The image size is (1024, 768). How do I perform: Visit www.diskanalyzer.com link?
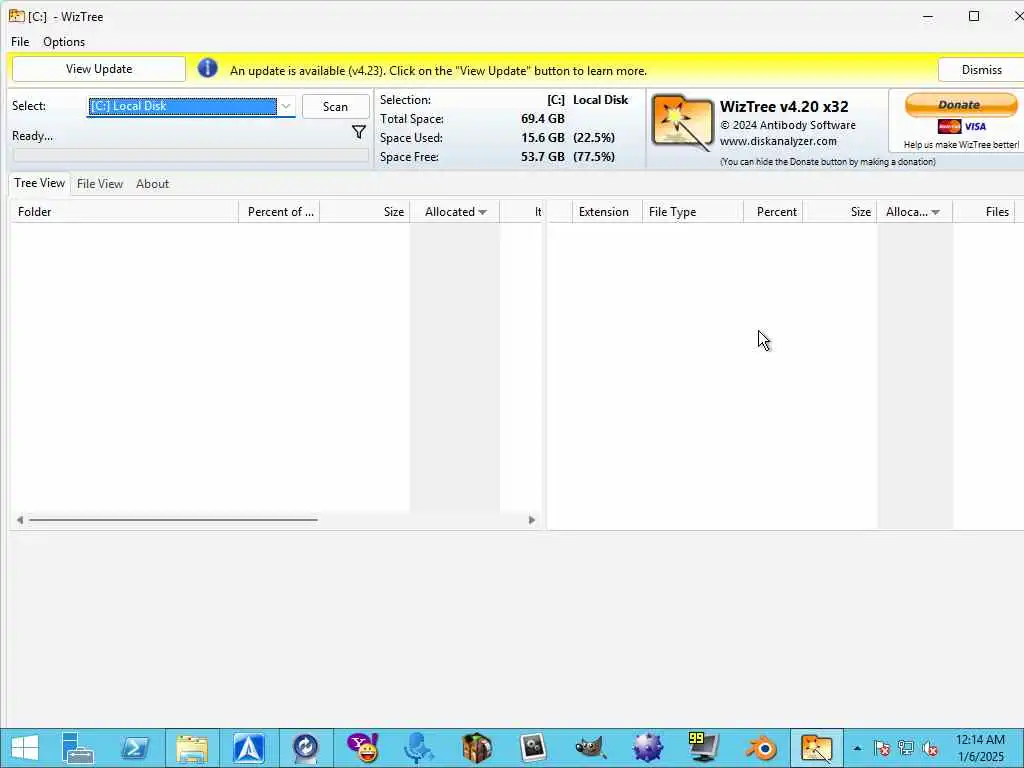pyautogui.click(x=778, y=141)
